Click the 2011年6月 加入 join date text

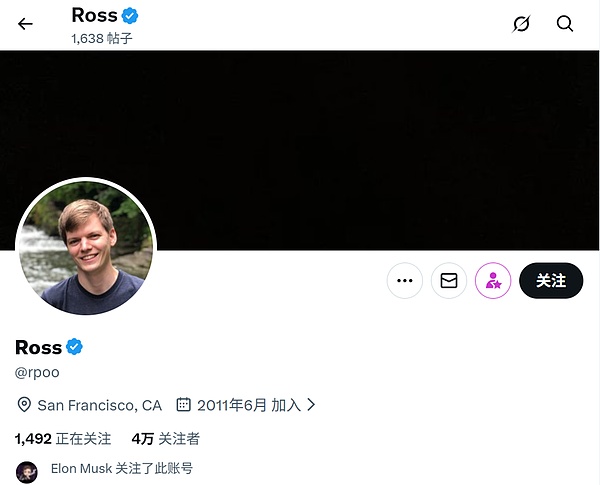click(x=248, y=405)
